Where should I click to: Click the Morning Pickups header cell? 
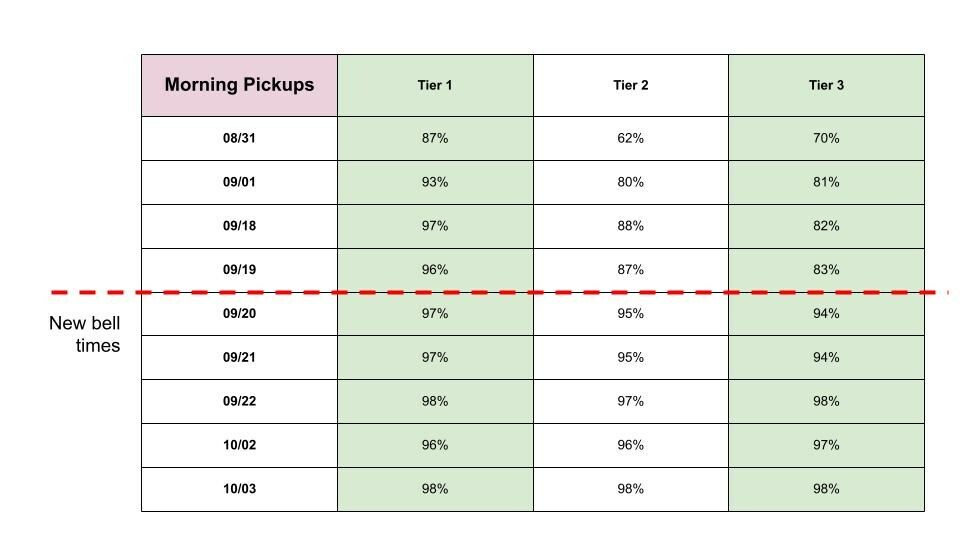[x=239, y=85]
